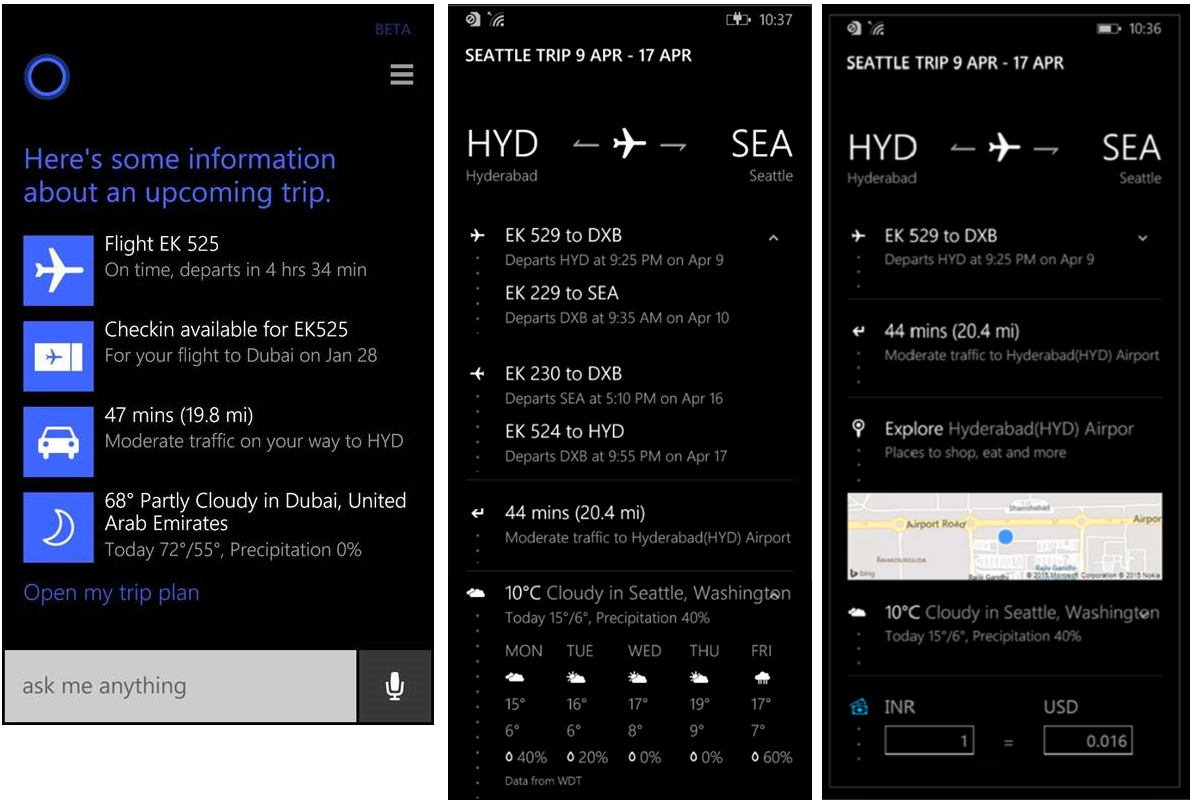1192x800 pixels.
Task: Tap the car traffic tile
Action: click(59, 442)
